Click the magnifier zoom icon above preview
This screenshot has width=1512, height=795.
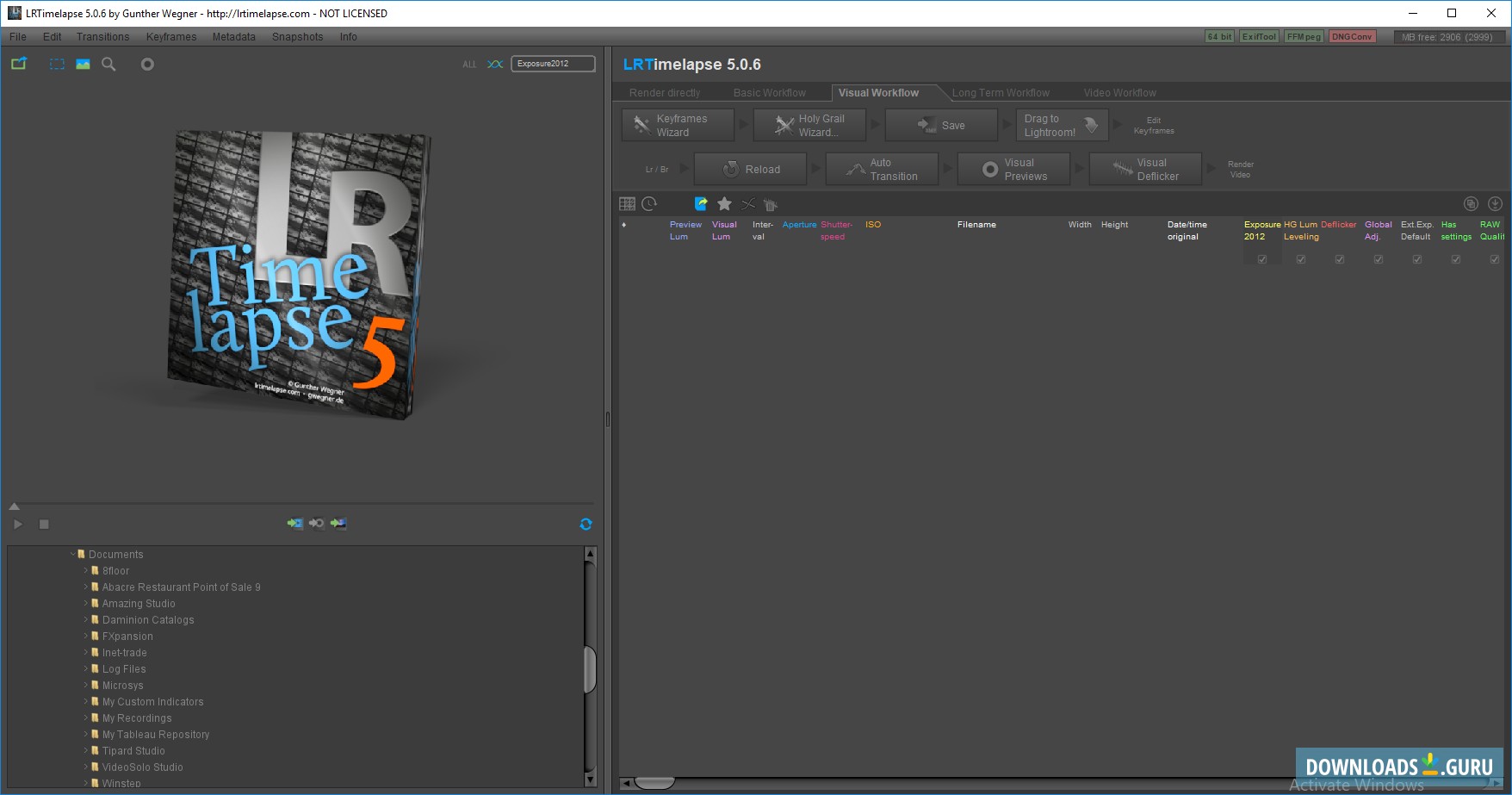click(x=108, y=65)
